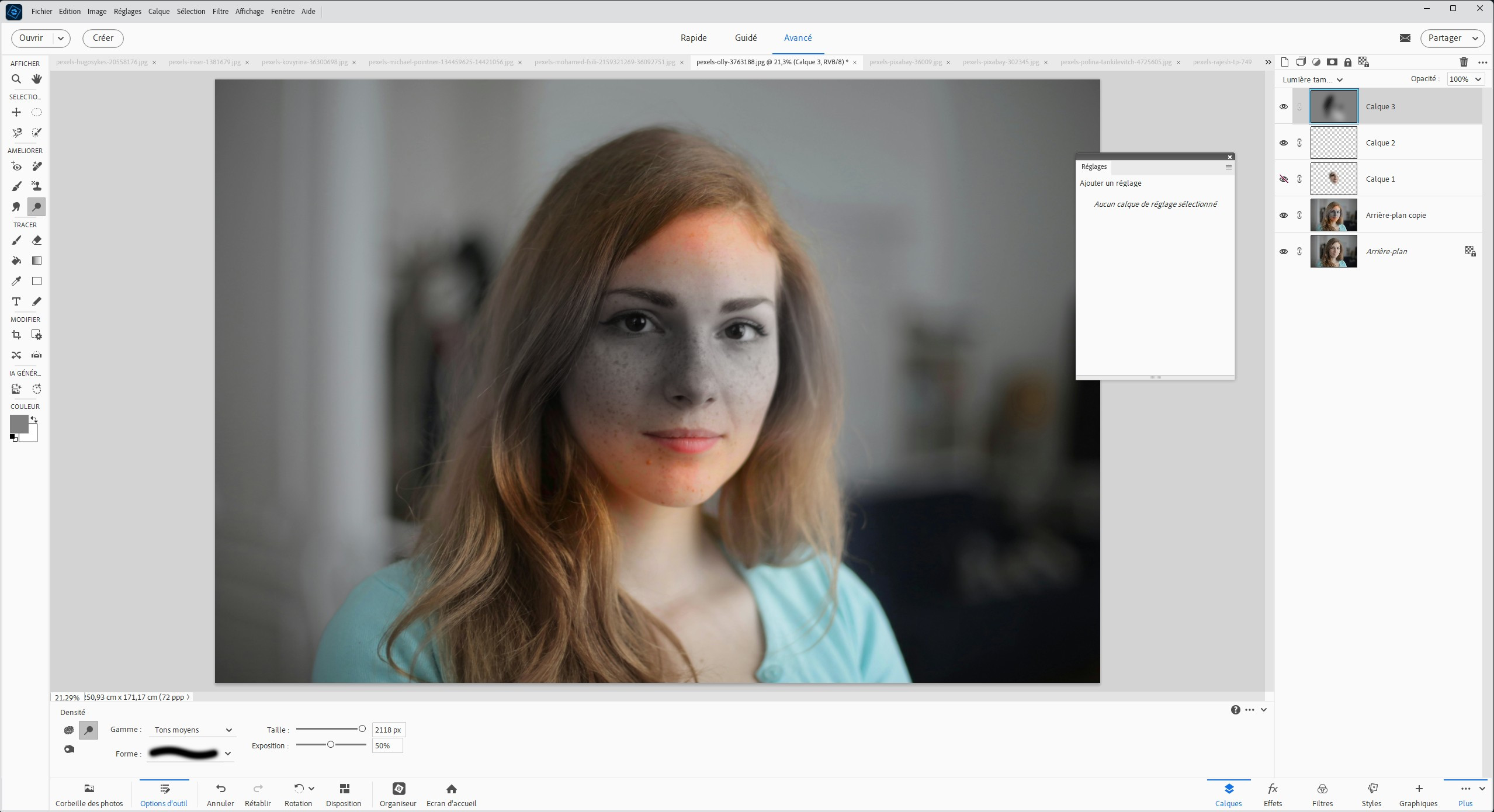Click Annuler to undo

pyautogui.click(x=220, y=794)
